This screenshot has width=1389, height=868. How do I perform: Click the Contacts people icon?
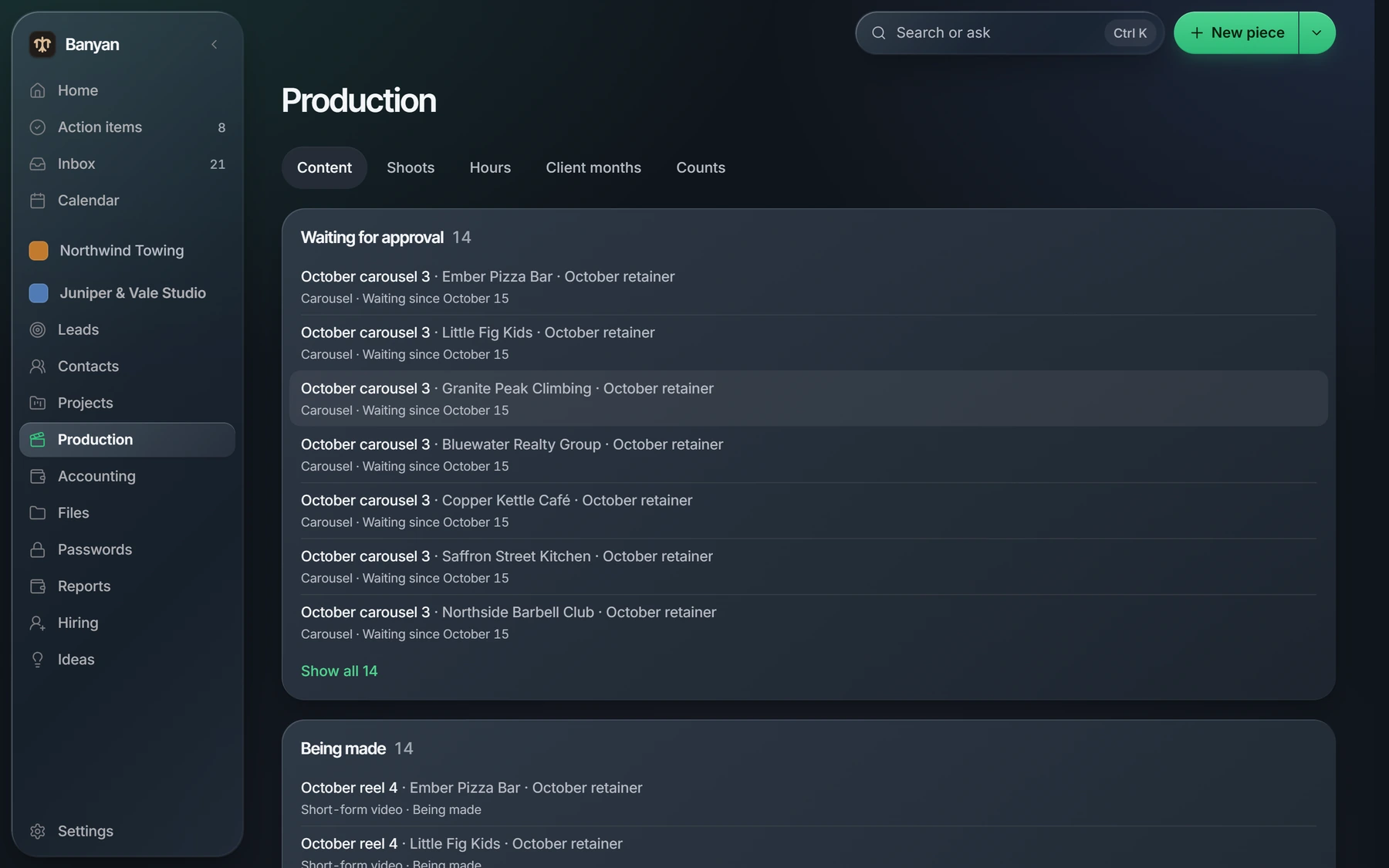37,366
